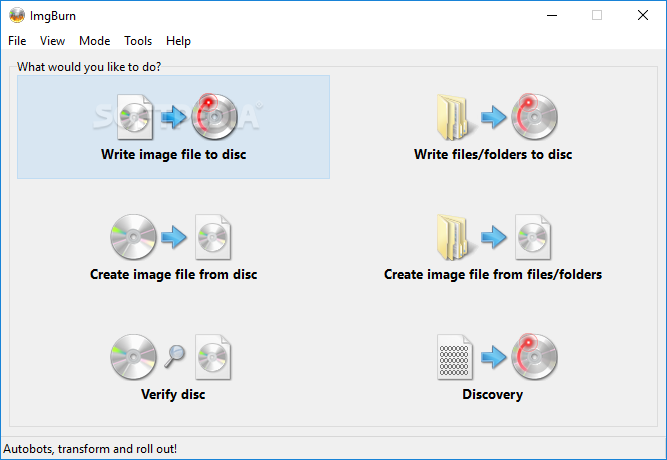This screenshot has width=667, height=460.
Task: Open the Mode menu
Action: [x=94, y=41]
